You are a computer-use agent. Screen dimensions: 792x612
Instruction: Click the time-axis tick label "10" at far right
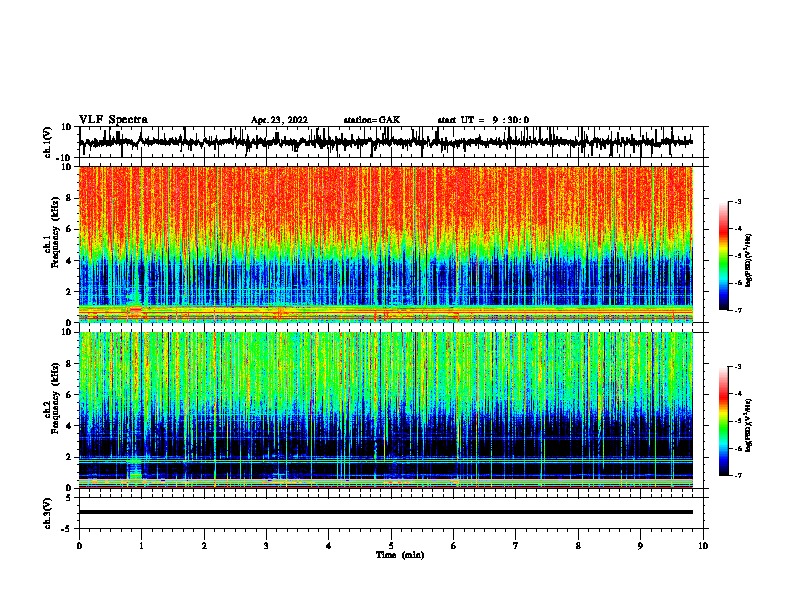coord(703,546)
